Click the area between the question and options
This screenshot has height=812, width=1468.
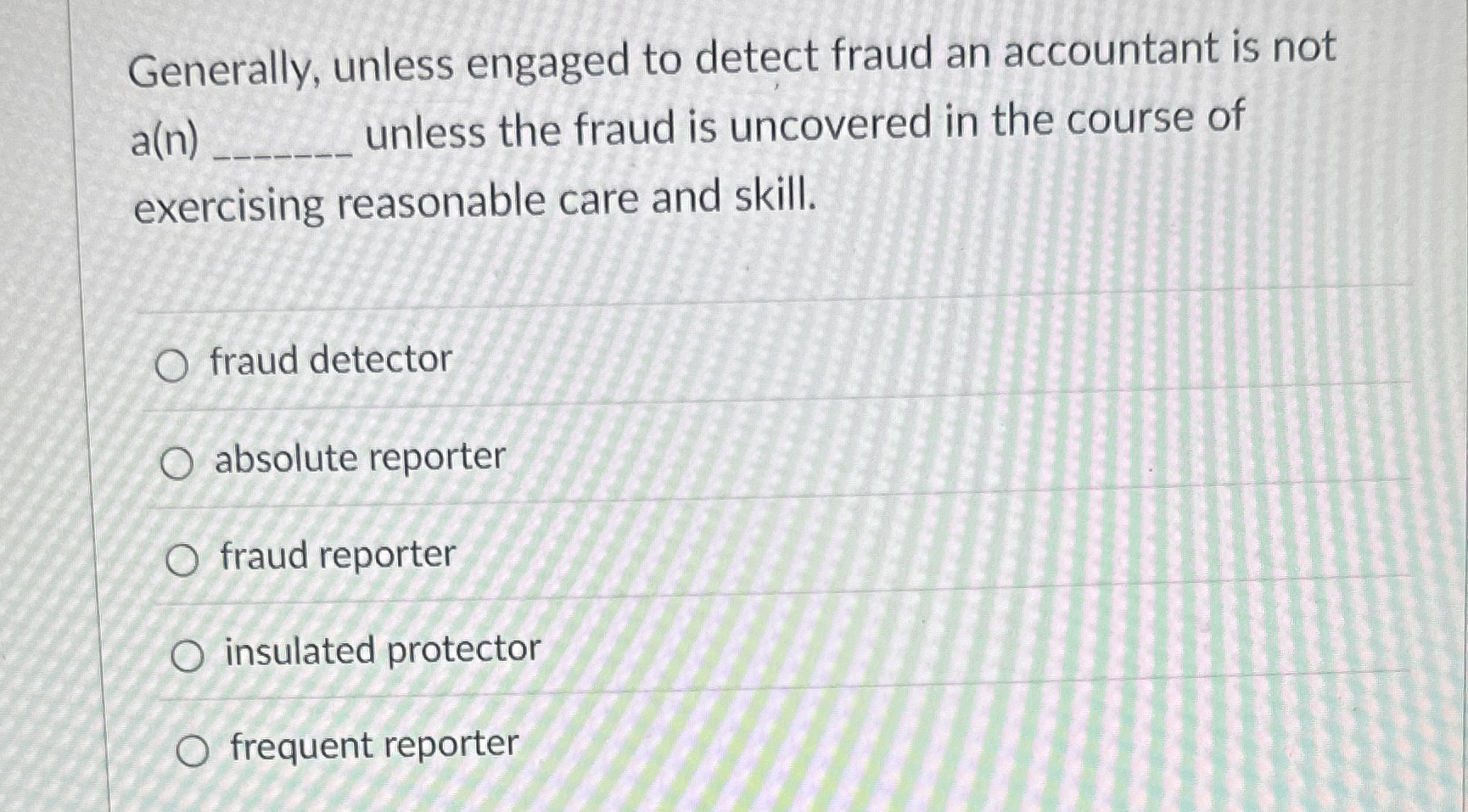(x=679, y=263)
